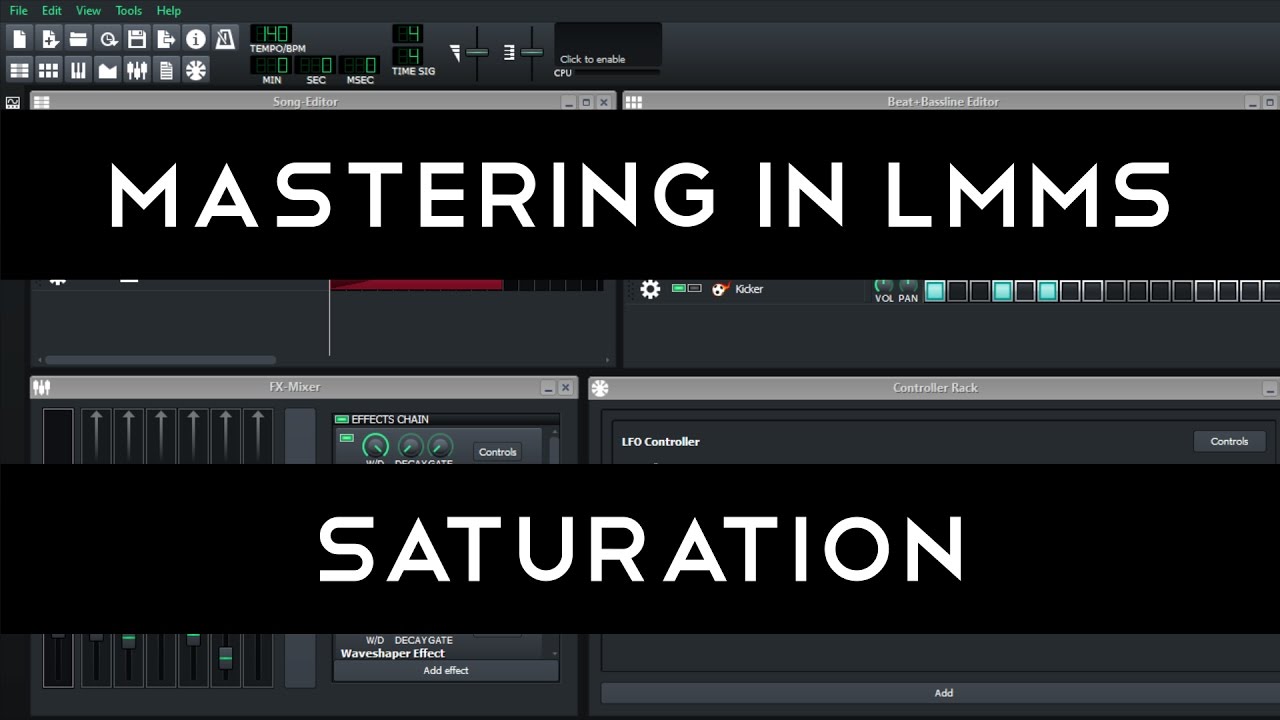Click the Song-Editor window title icon

click(x=42, y=102)
